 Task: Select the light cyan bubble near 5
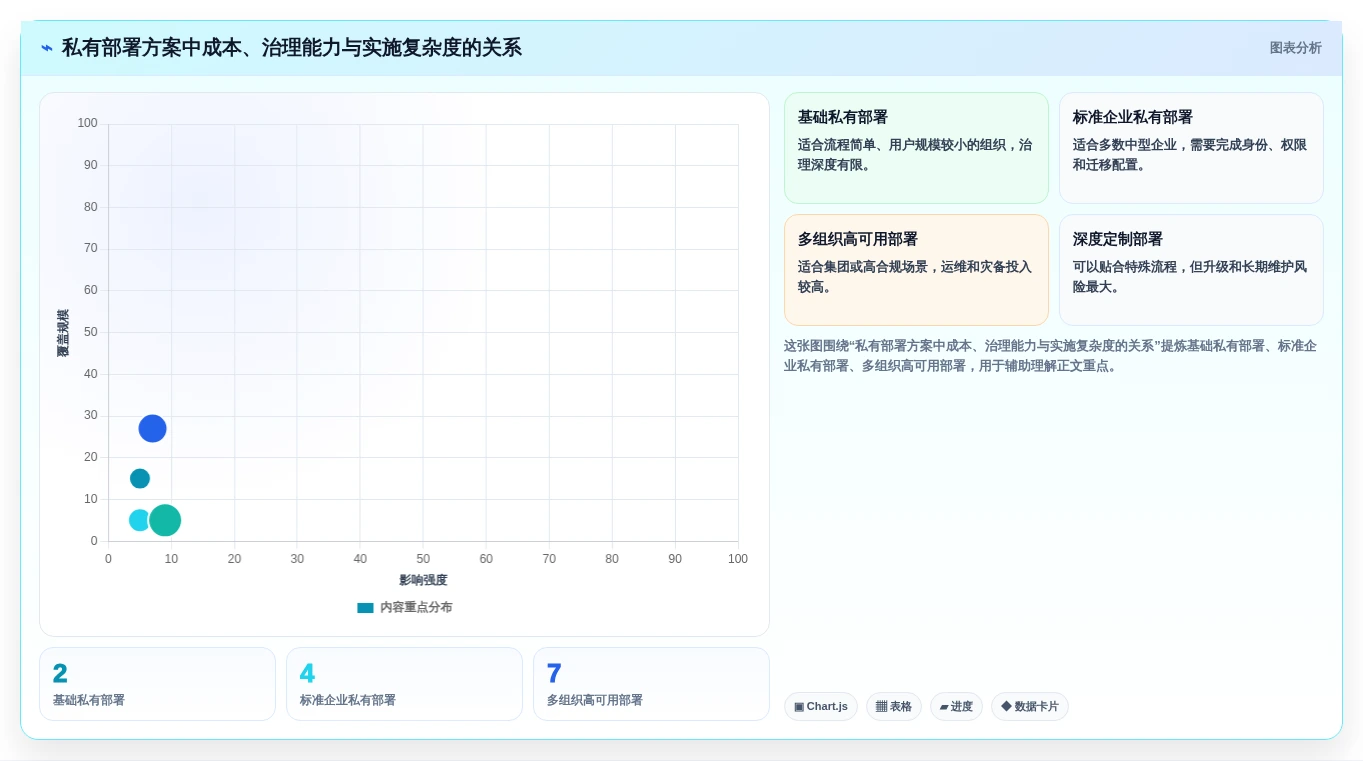140,520
